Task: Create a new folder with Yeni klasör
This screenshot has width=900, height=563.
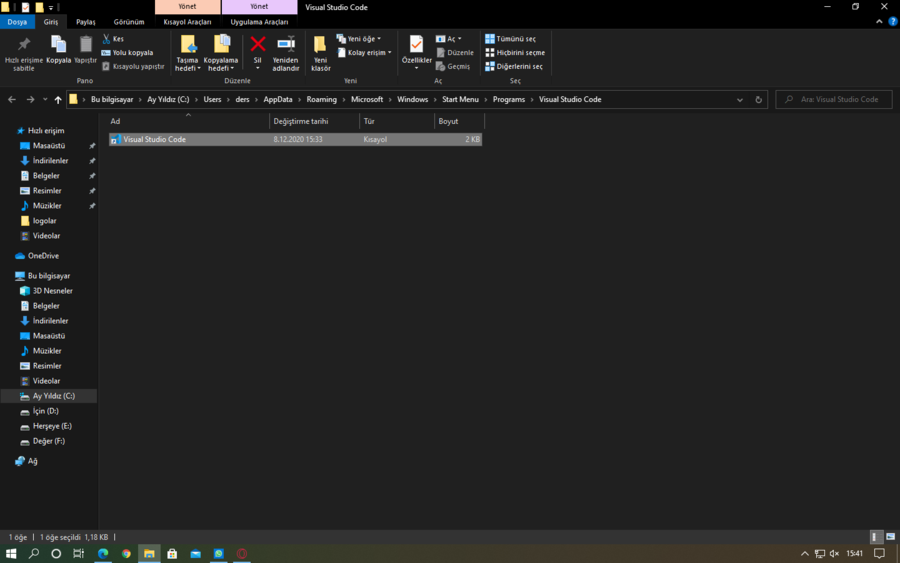Action: [320, 53]
